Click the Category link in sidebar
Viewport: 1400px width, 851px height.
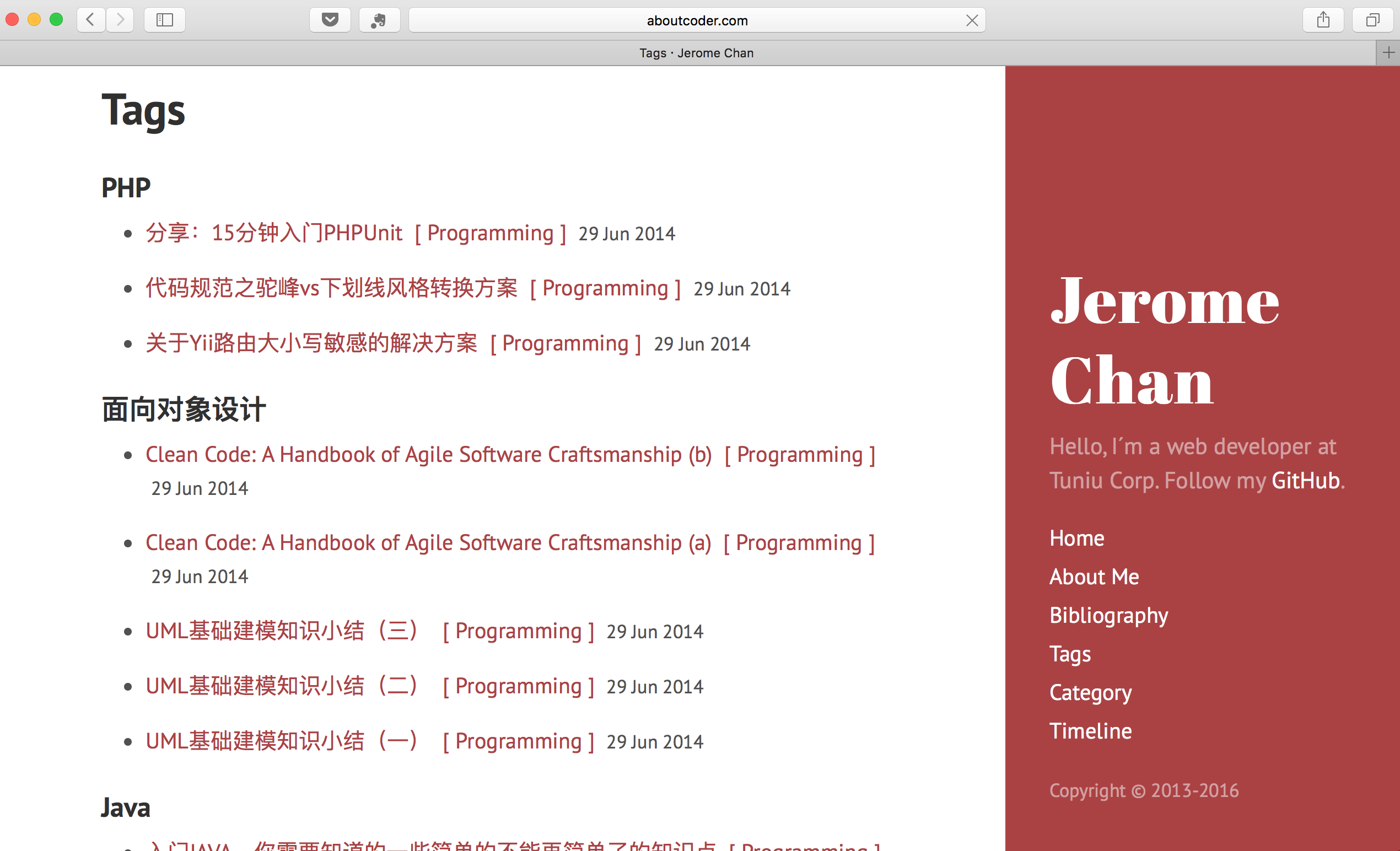[1090, 692]
